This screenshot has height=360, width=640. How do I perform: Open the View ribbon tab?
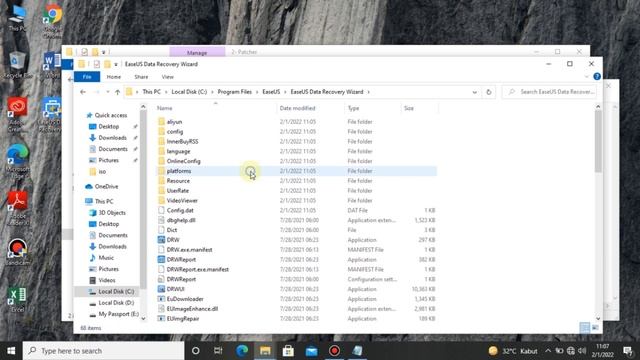(167, 77)
